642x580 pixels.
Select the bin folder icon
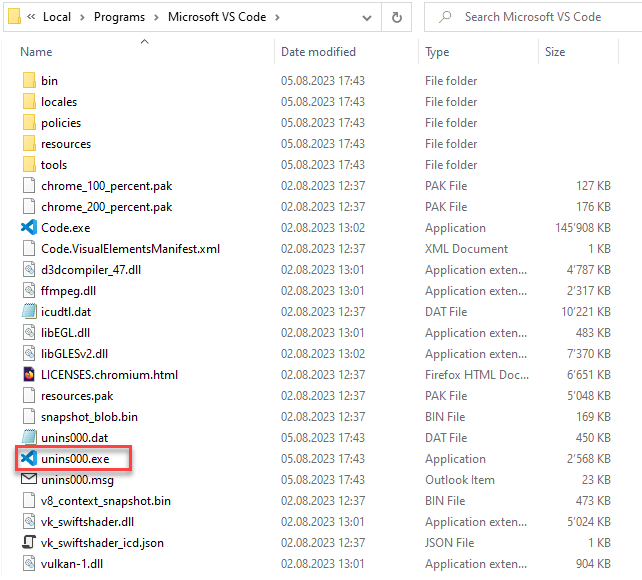coord(28,81)
